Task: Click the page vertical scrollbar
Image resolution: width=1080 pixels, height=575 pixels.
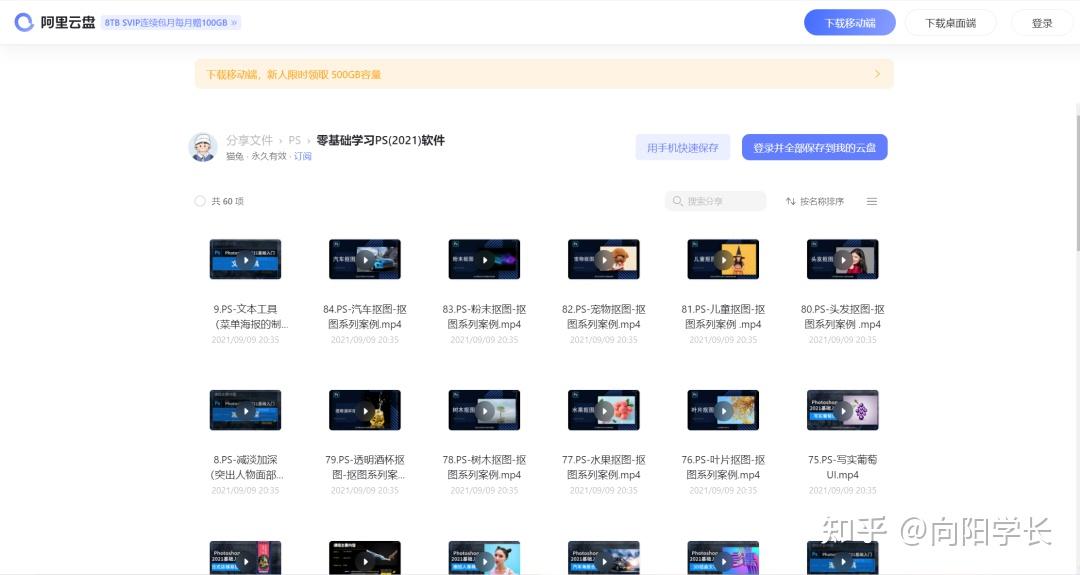Action: click(x=1077, y=182)
